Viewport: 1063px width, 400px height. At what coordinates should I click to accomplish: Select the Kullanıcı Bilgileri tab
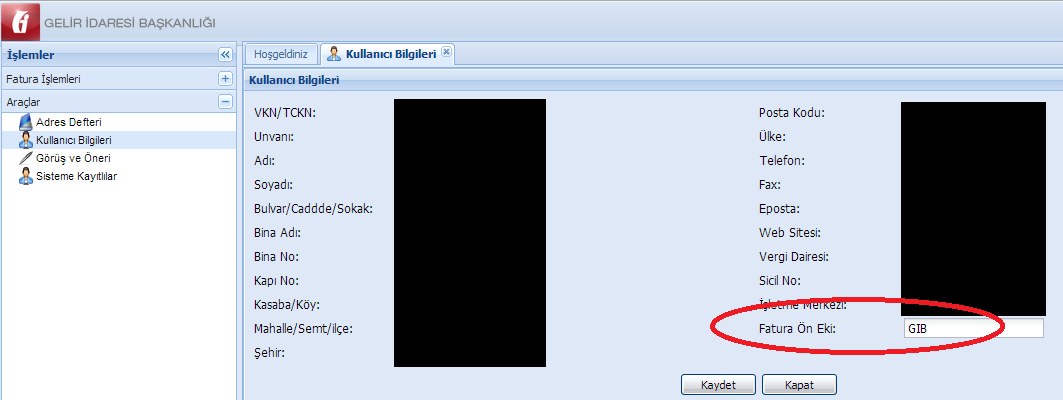coord(386,54)
